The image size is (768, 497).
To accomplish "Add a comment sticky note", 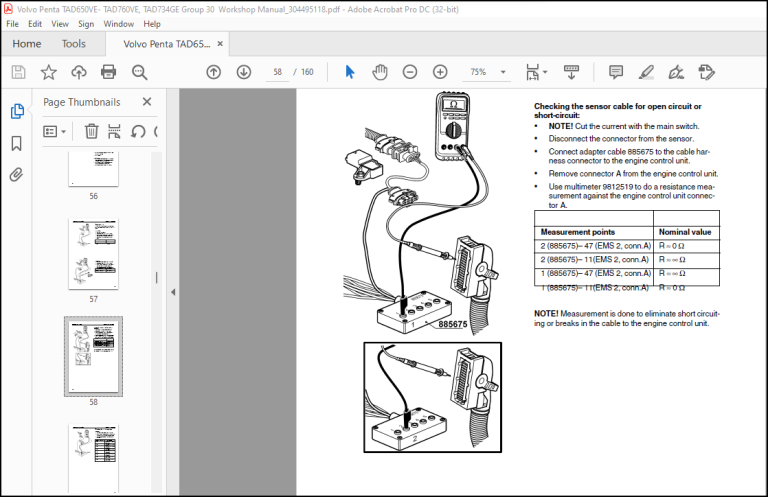I will coord(616,72).
